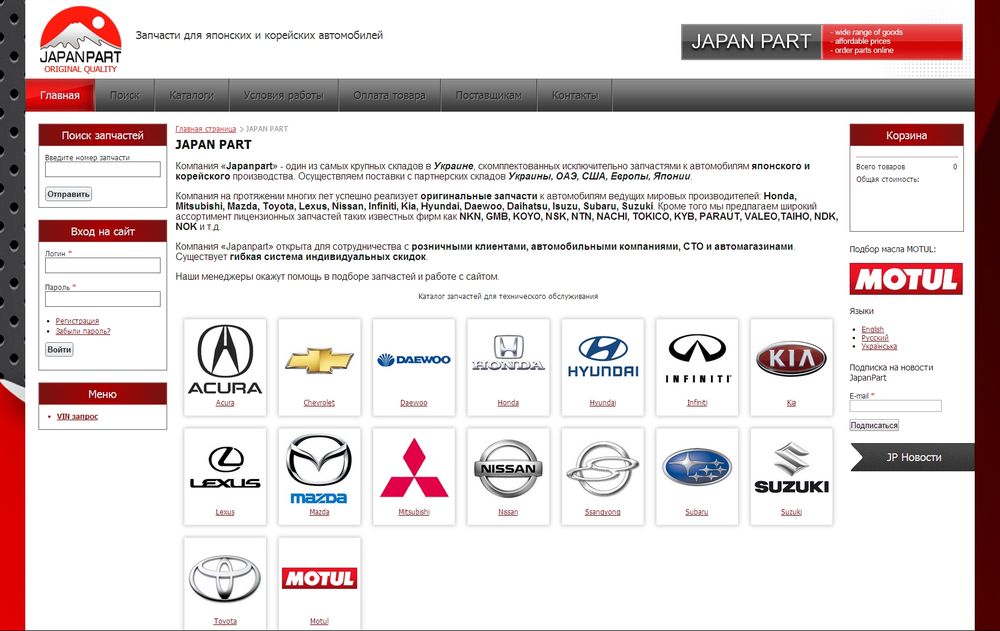Click the Главная страница breadcrumb link
Screen dimensions: 1000x631
click(205, 129)
